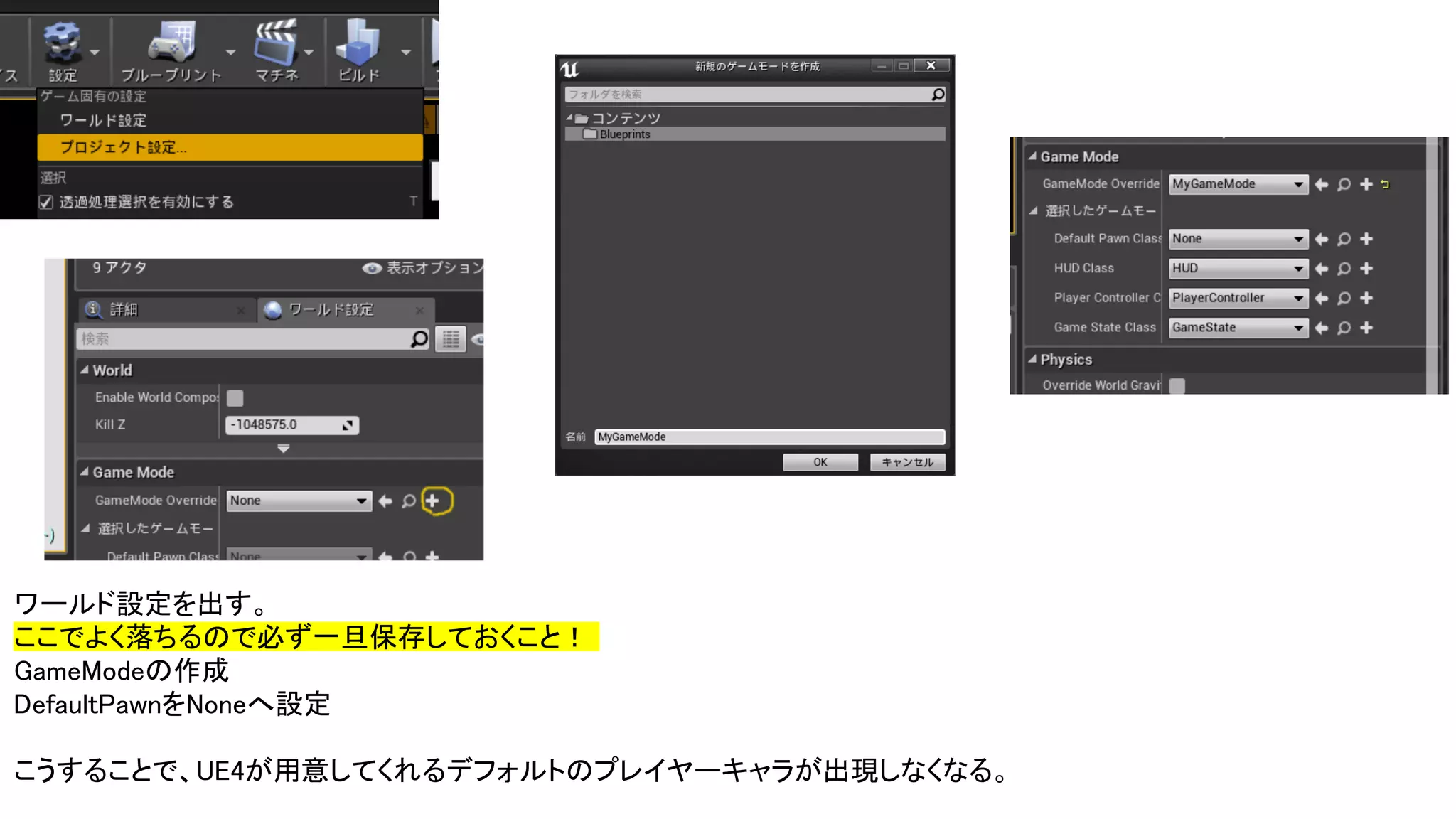Expand the arrow next to ブループリント icon

click(230, 53)
